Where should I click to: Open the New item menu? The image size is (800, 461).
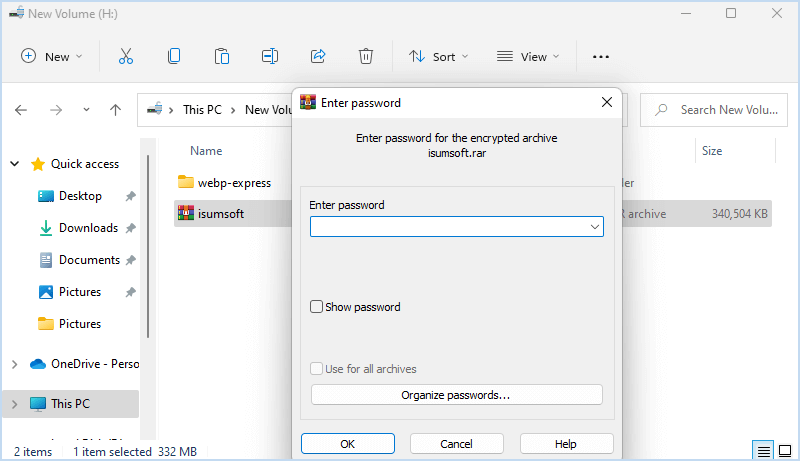(x=52, y=57)
